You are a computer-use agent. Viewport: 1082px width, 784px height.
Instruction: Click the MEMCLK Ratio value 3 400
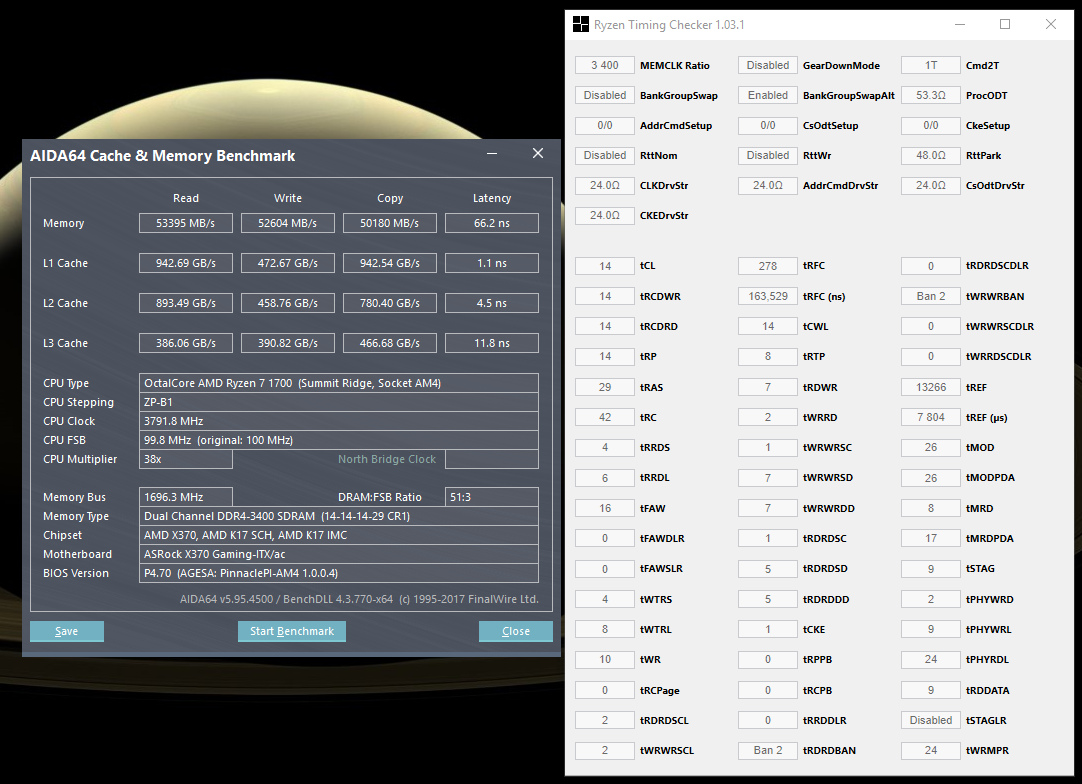[604, 65]
